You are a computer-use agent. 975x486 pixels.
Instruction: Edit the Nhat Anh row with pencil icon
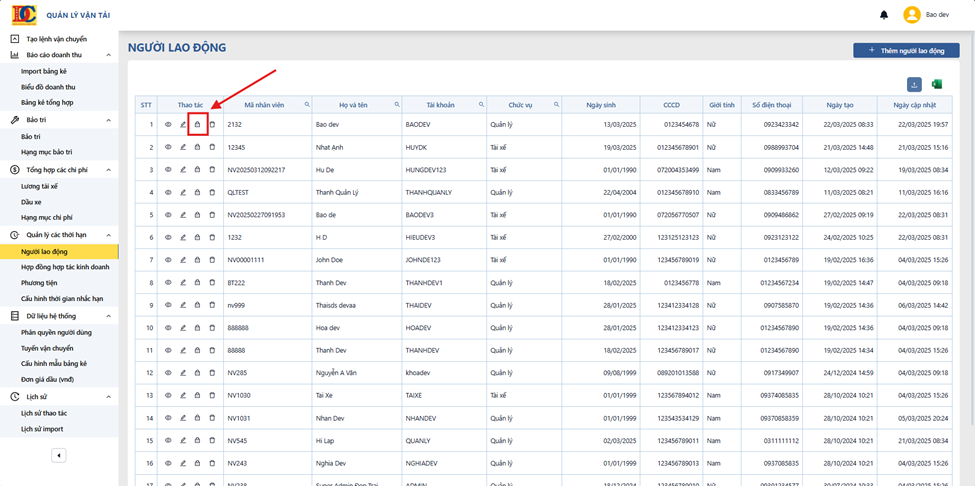tap(183, 147)
